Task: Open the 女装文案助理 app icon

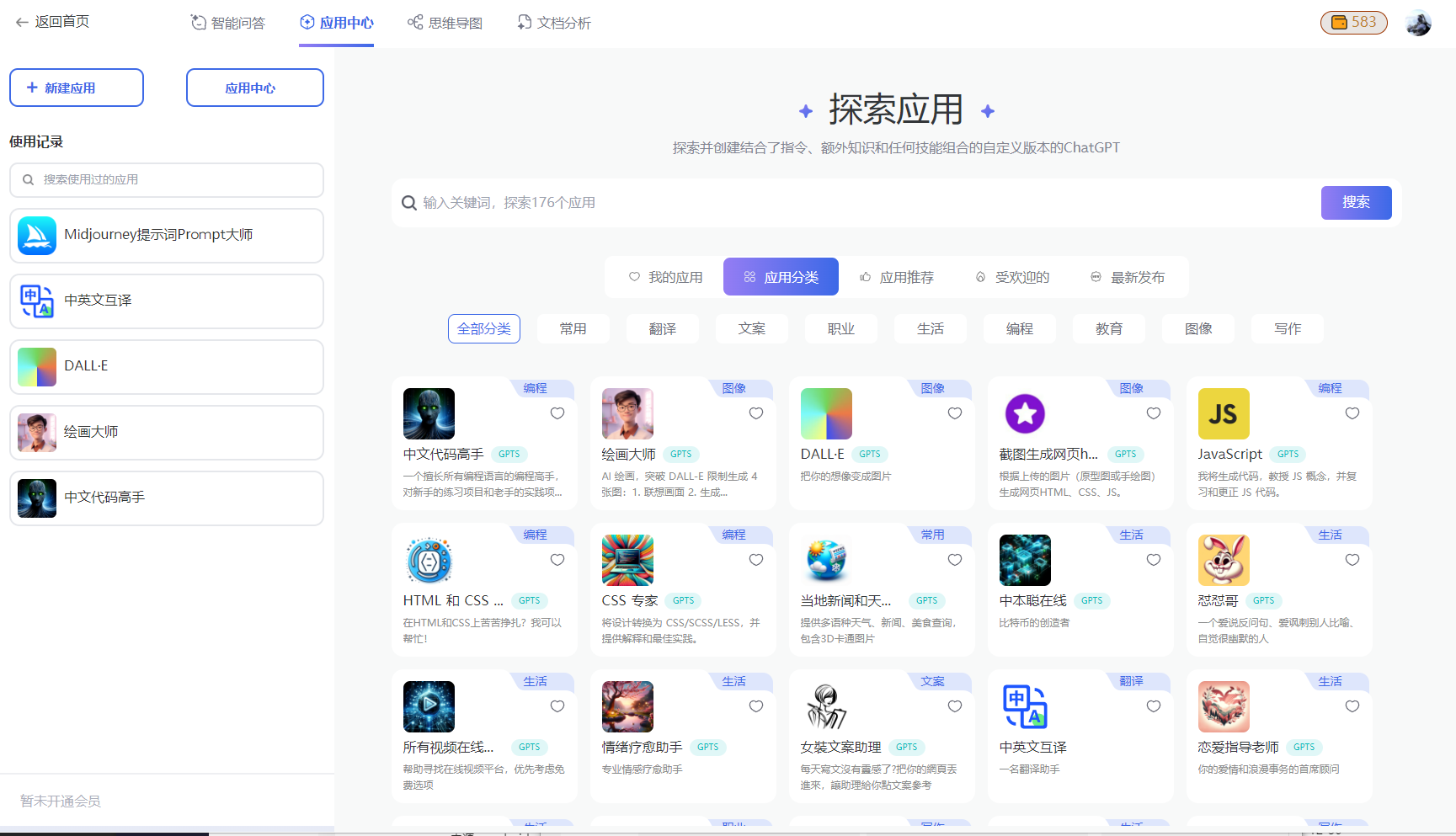Action: [x=826, y=706]
